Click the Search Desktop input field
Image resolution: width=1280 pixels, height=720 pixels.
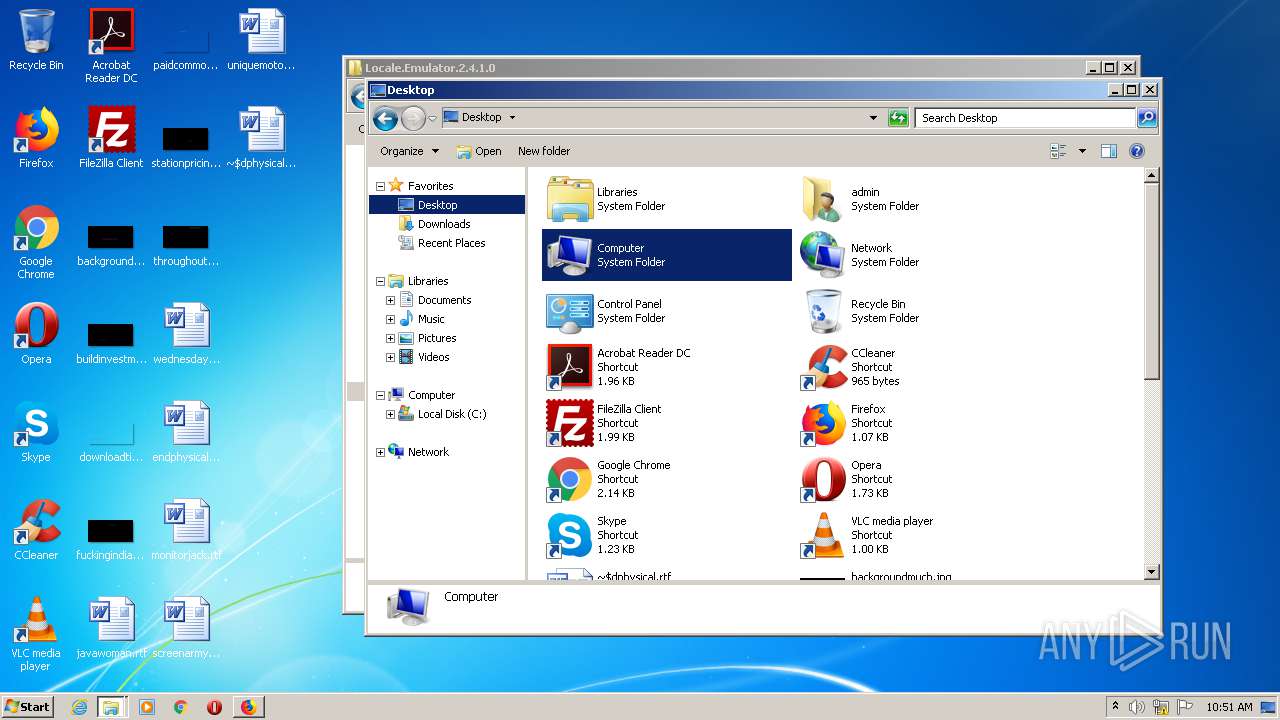coord(1025,118)
